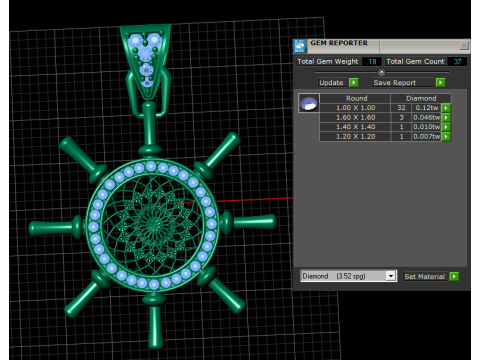Screen dimensions: 480x360
Task: Click the Total Gem Count value 37
Action: pos(457,62)
